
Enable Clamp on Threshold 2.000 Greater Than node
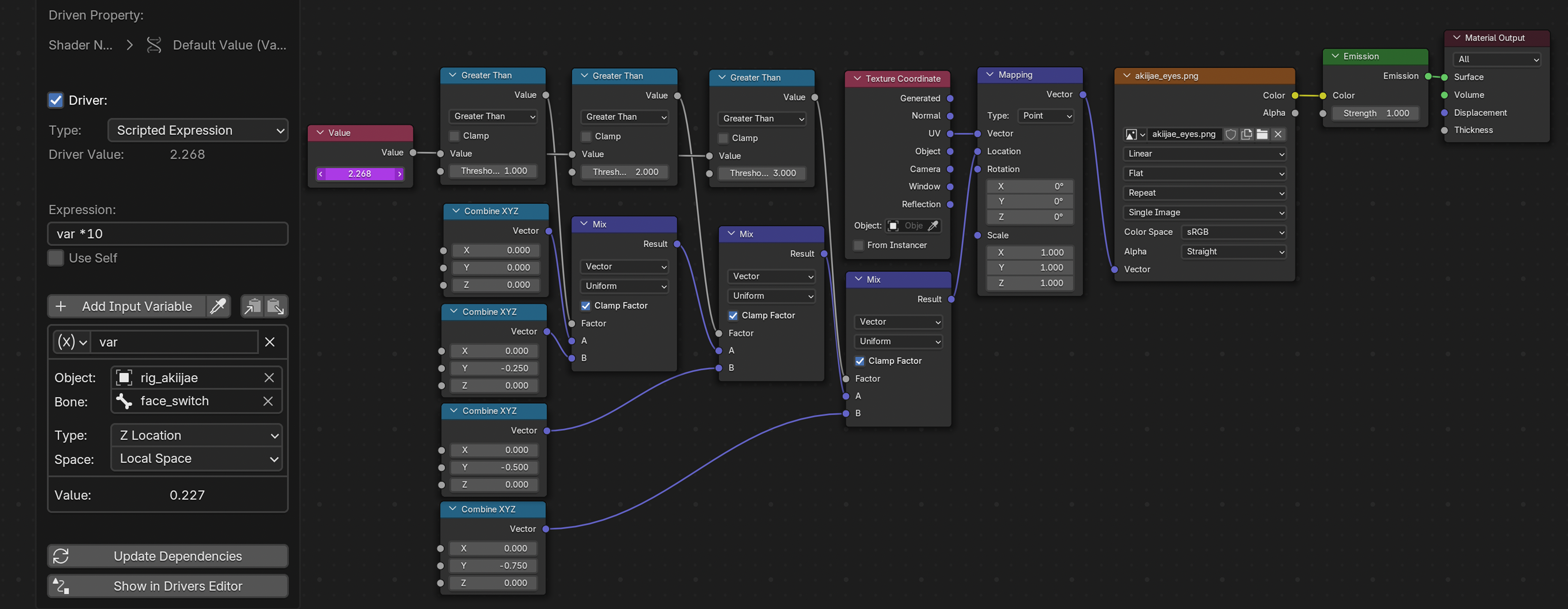click(586, 136)
